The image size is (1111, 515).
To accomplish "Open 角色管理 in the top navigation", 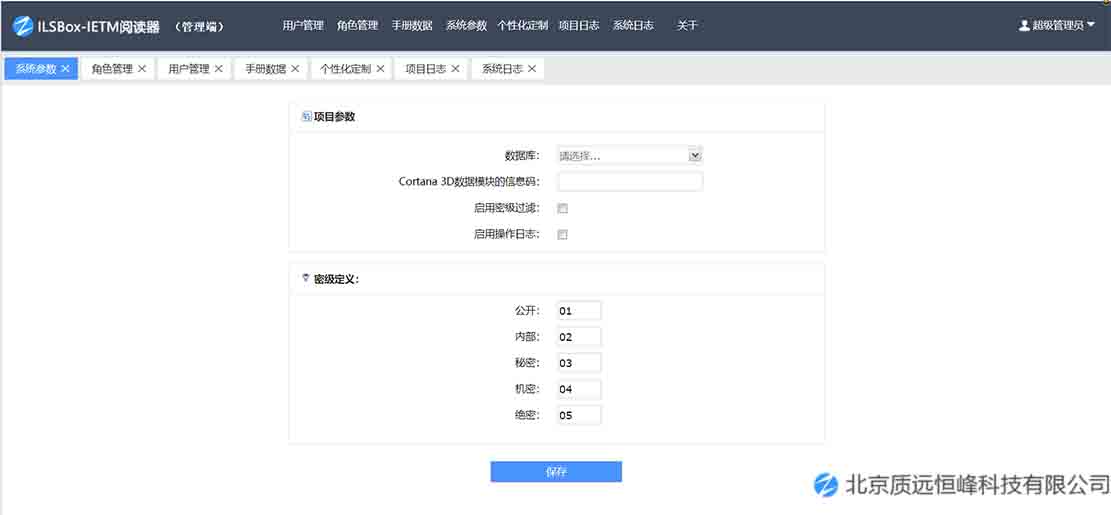I will tap(357, 26).
